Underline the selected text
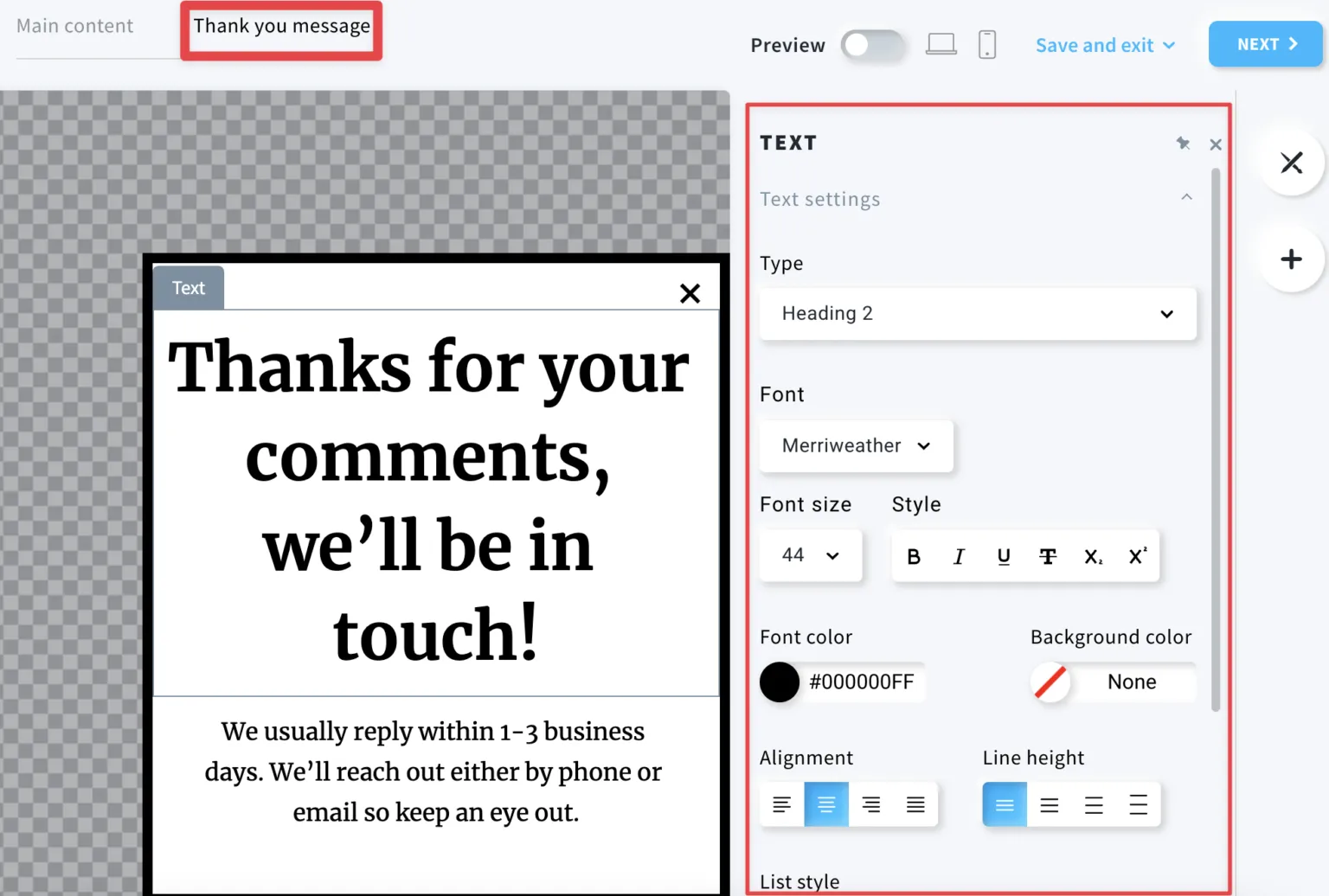The image size is (1329, 896). (x=1004, y=556)
